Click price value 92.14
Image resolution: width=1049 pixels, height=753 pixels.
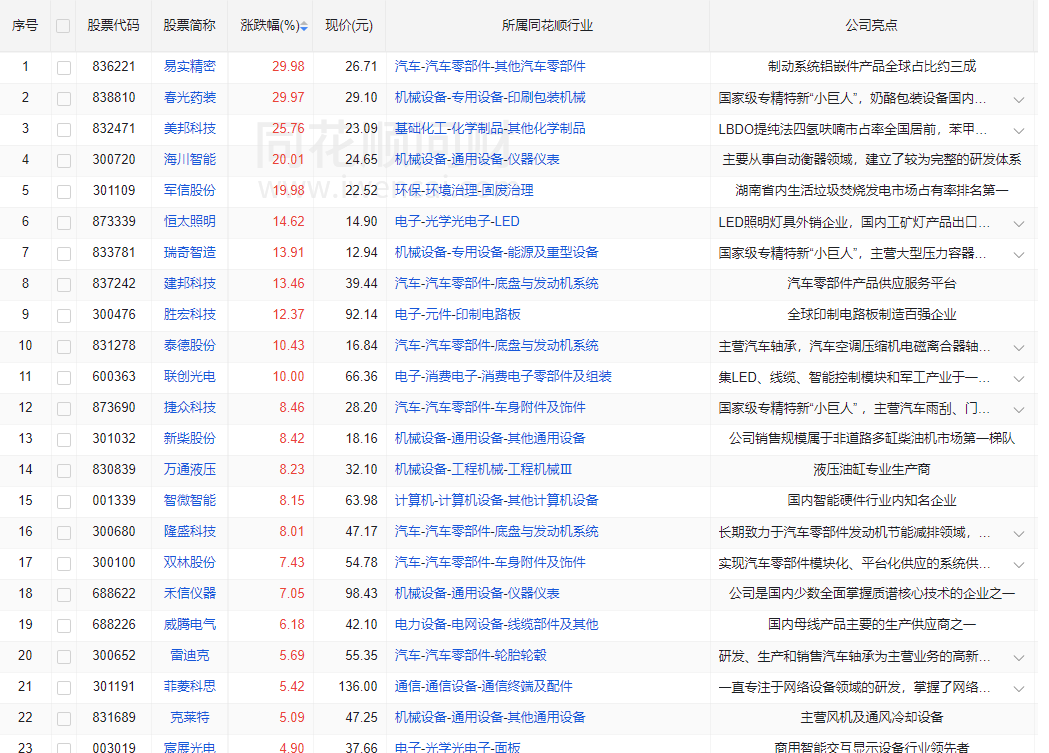point(361,314)
